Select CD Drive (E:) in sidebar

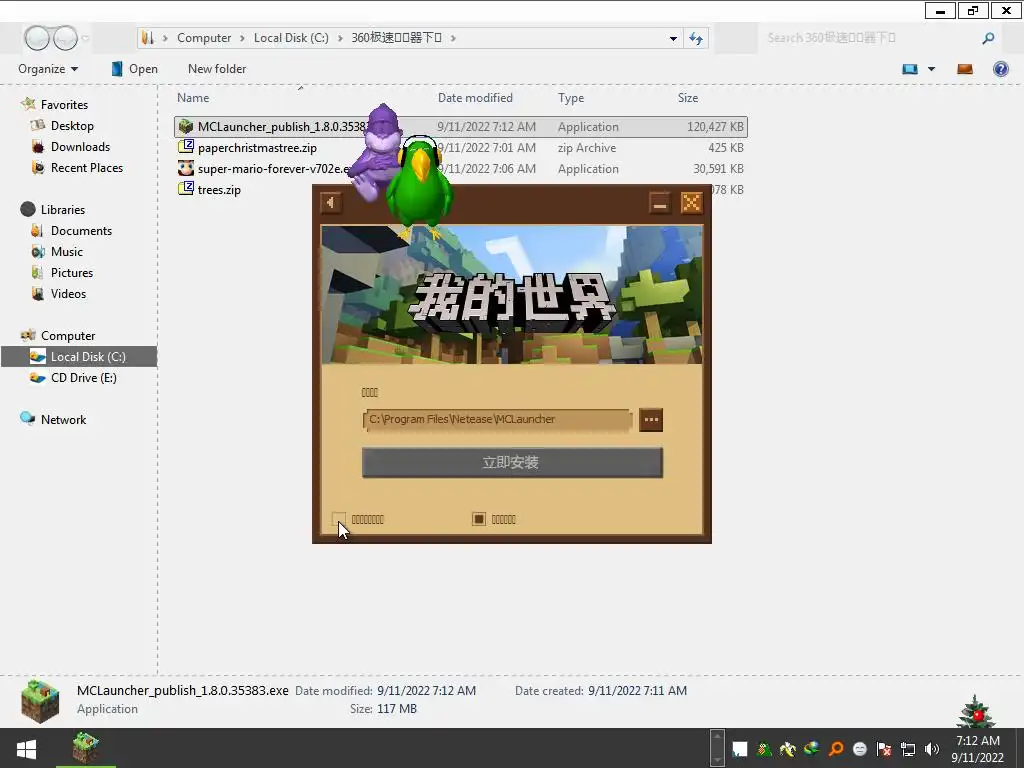[x=84, y=377]
